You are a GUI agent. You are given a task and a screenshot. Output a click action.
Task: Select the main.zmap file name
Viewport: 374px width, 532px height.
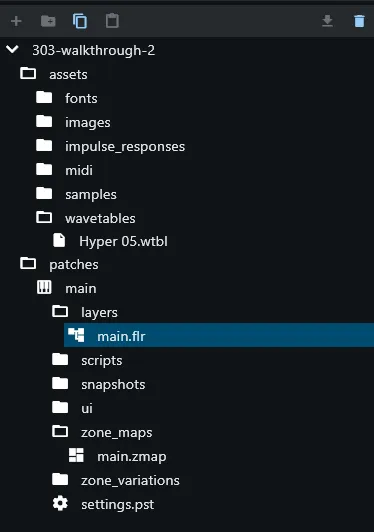(x=132, y=457)
